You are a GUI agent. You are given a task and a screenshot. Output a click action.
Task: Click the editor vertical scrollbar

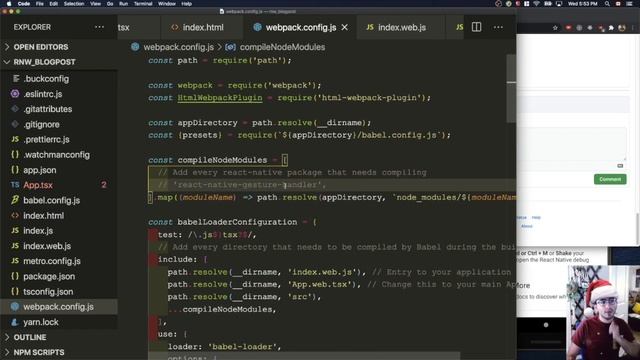[x=511, y=89]
